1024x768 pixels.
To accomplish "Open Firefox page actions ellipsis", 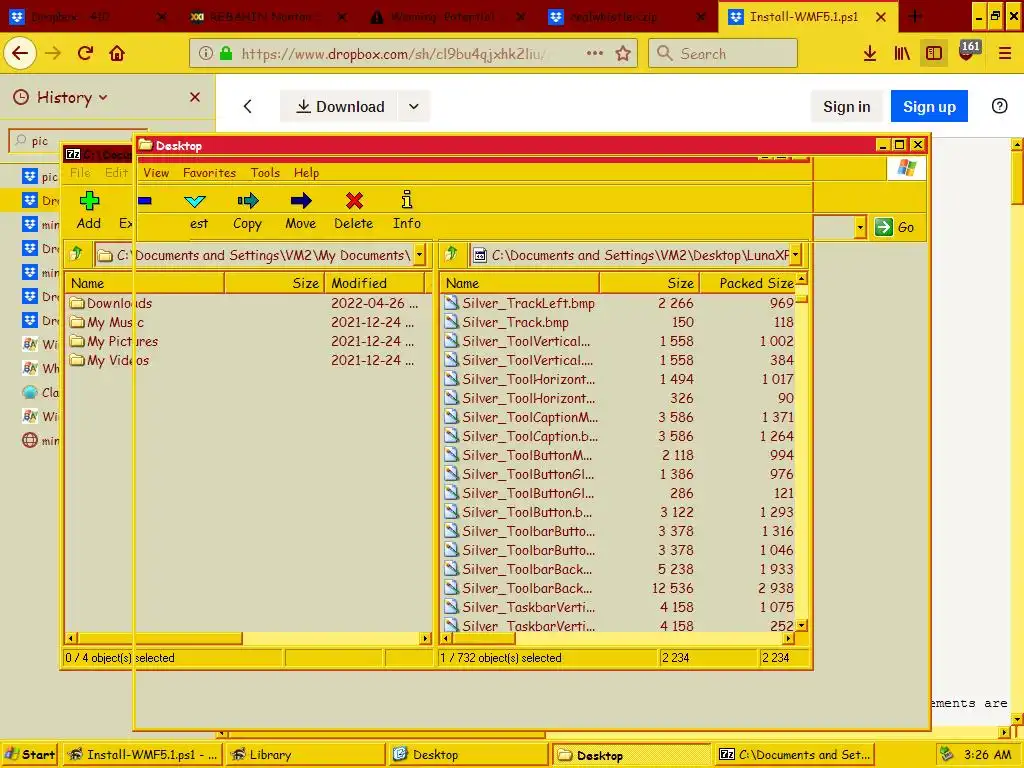I will (x=594, y=54).
